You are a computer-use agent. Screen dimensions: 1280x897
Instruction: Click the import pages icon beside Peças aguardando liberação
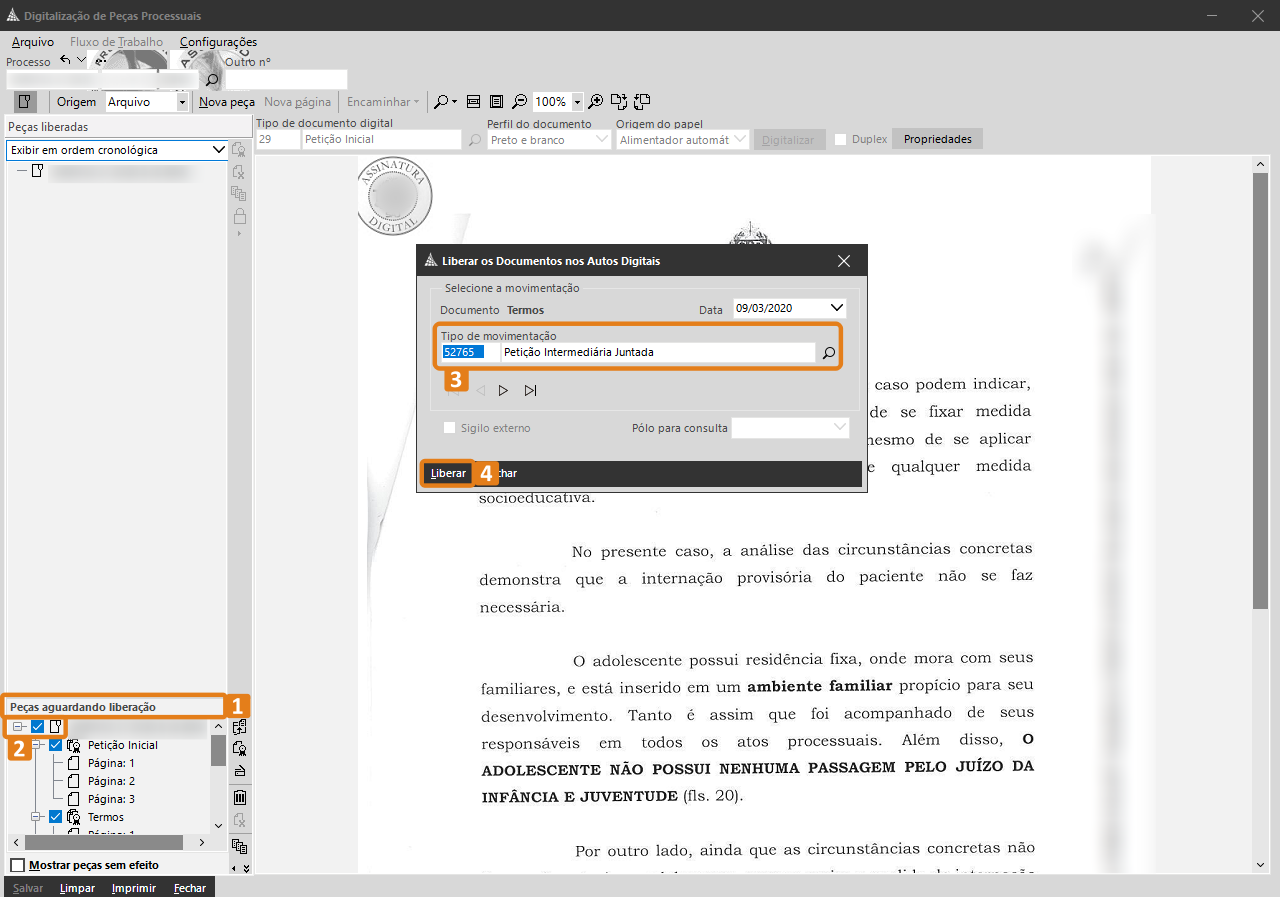(239, 727)
